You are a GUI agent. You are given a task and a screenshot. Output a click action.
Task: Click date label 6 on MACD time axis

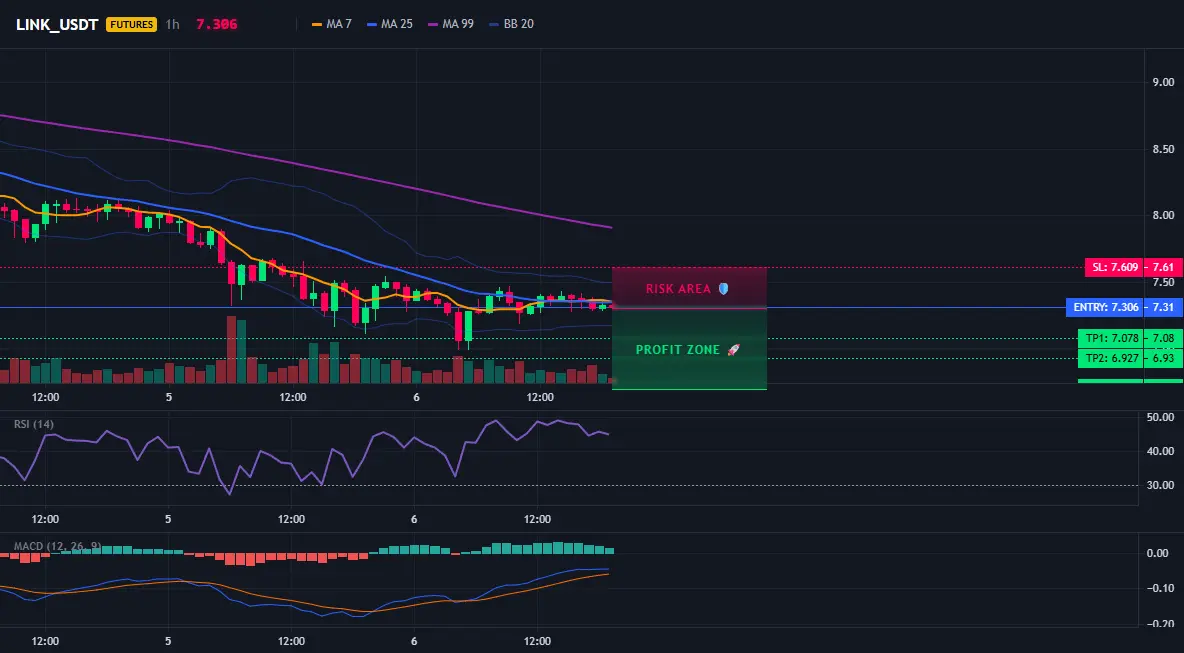click(x=414, y=642)
